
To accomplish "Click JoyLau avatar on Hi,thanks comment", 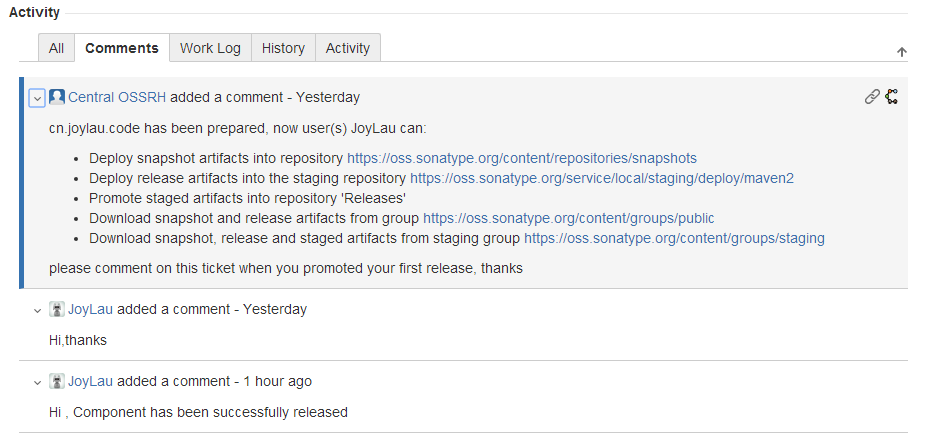I will [x=57, y=309].
